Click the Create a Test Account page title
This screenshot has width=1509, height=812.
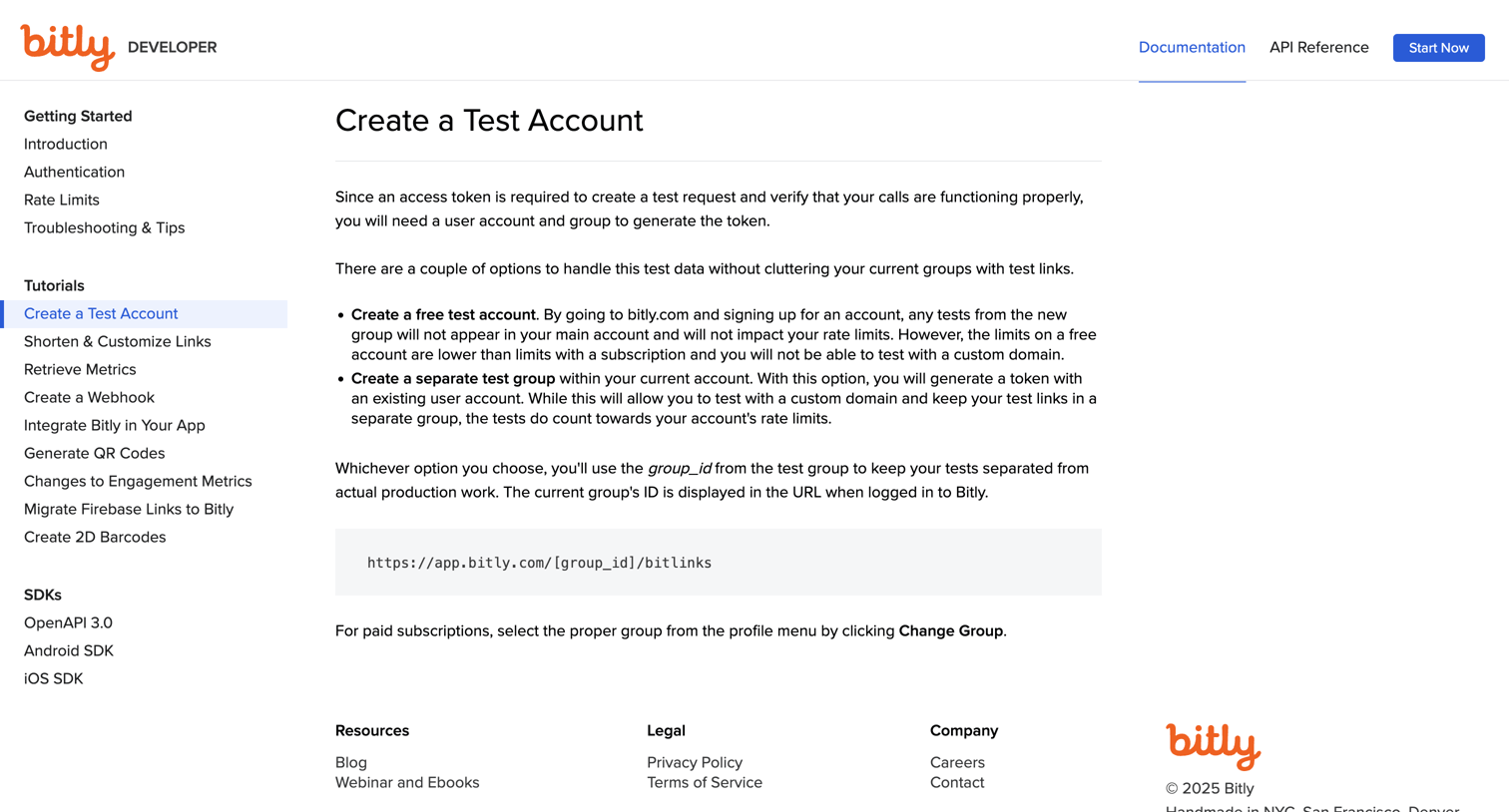click(489, 120)
